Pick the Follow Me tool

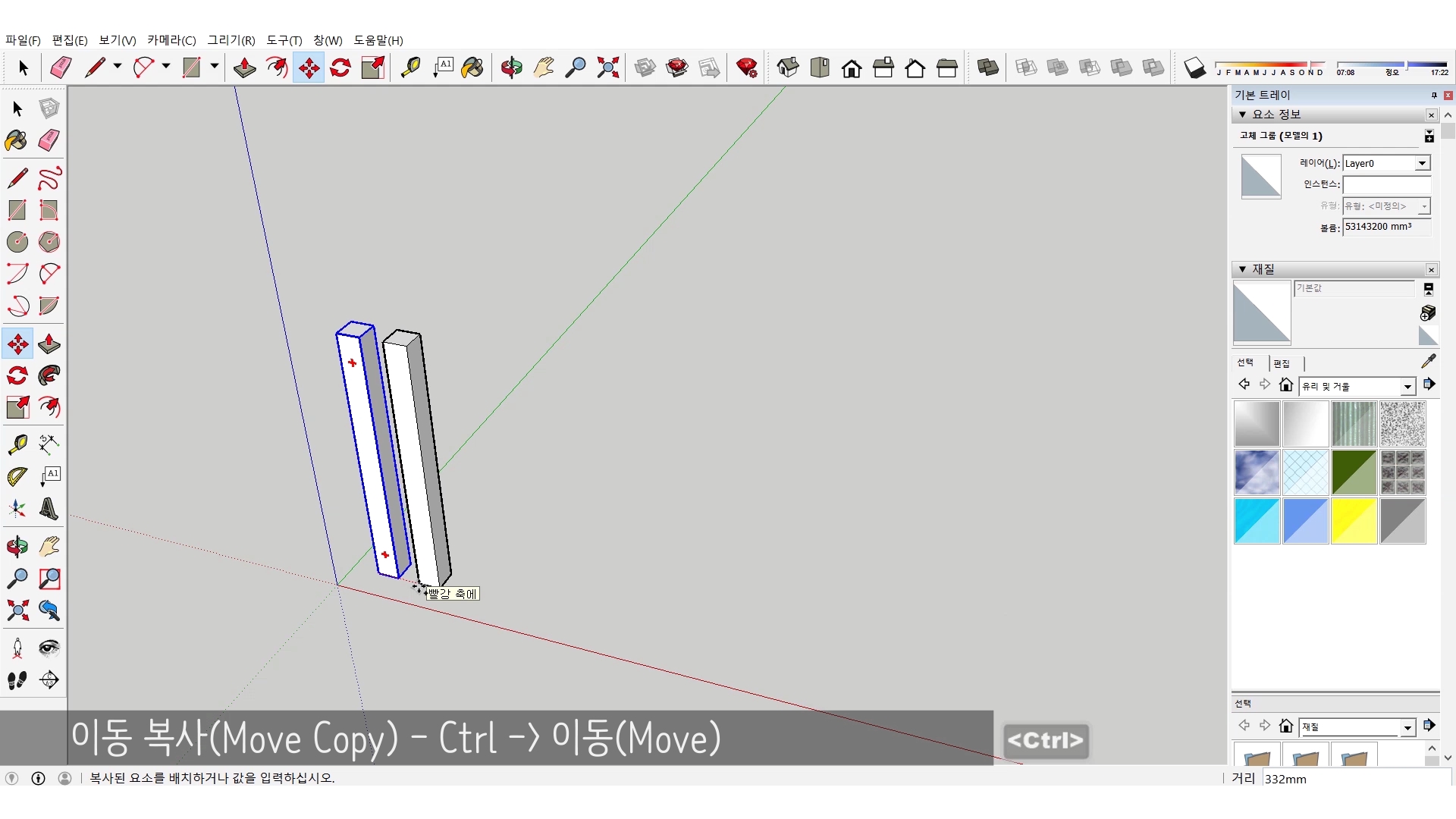49,376
